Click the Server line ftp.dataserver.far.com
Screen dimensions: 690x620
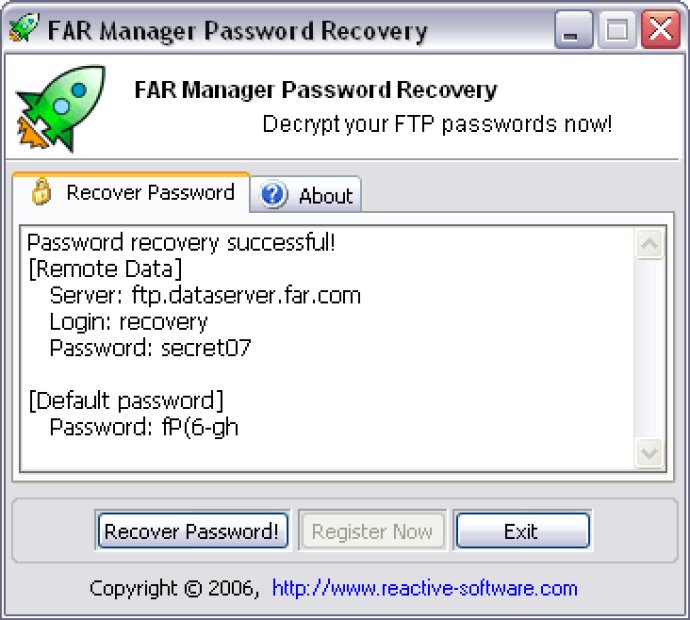pos(205,295)
